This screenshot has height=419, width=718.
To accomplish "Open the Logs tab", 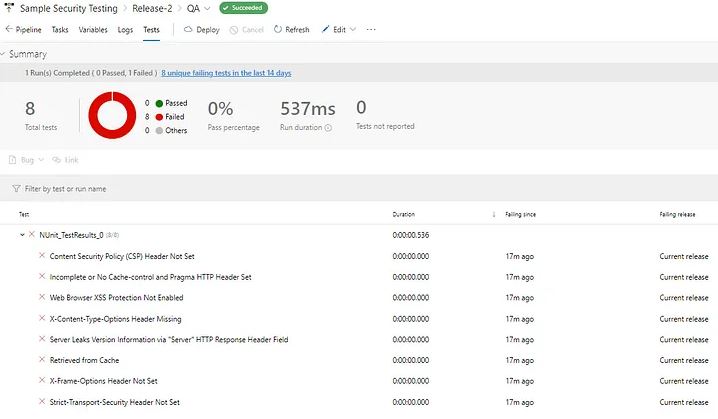I will tap(125, 30).
